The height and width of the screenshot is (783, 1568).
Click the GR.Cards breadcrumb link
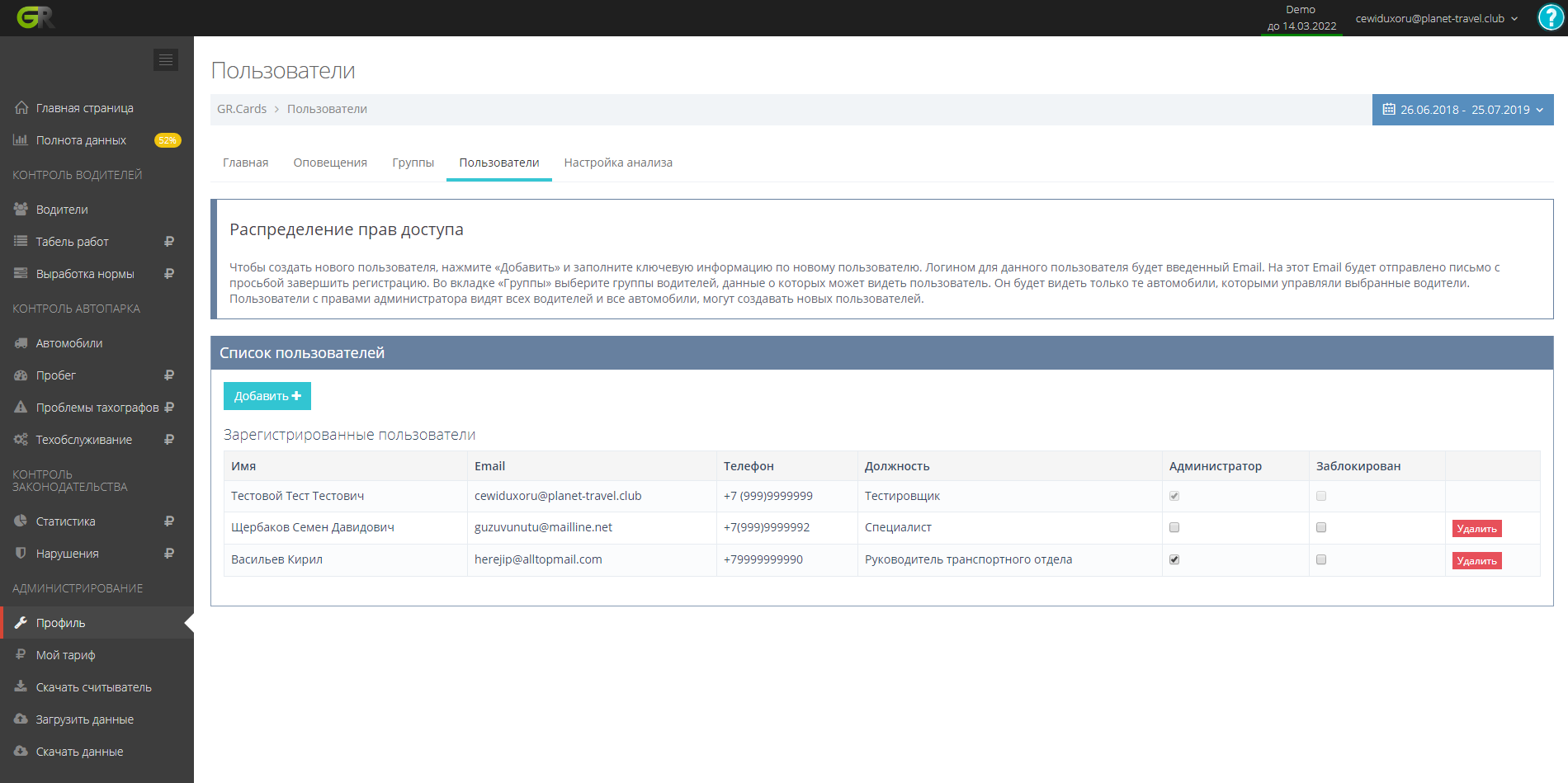click(x=242, y=109)
